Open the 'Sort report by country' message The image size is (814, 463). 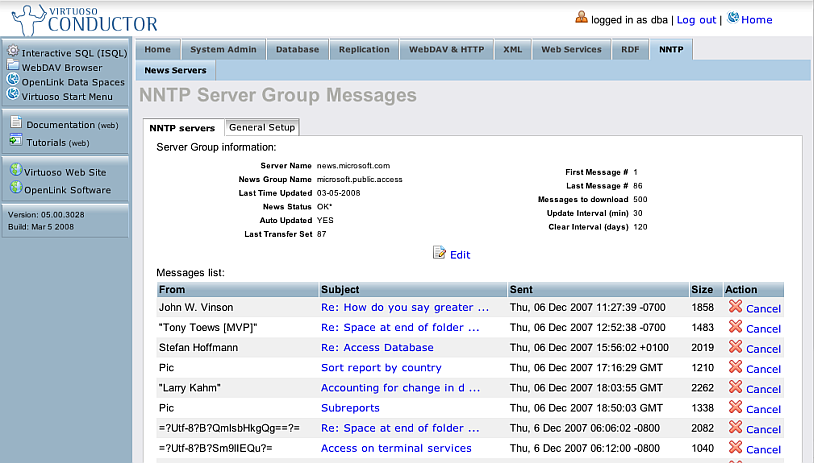point(381,368)
